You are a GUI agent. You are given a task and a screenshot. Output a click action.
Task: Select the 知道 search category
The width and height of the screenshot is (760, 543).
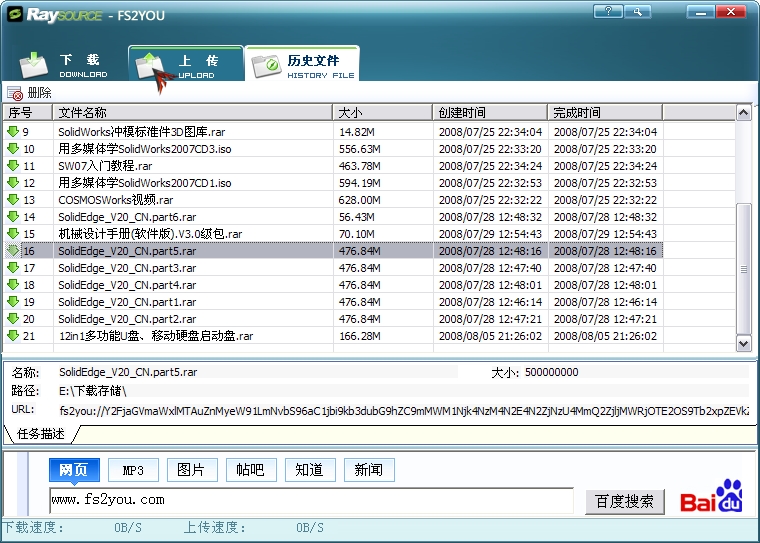[x=310, y=470]
